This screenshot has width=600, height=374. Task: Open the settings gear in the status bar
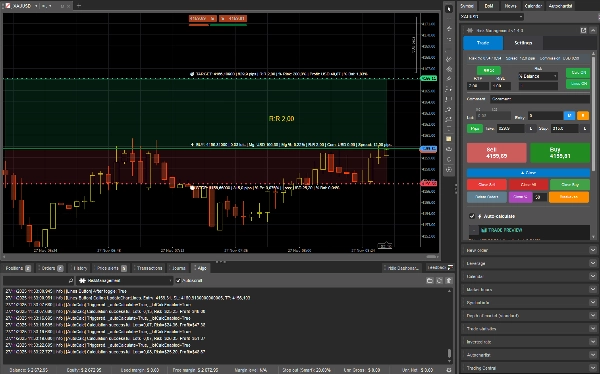pos(448,370)
